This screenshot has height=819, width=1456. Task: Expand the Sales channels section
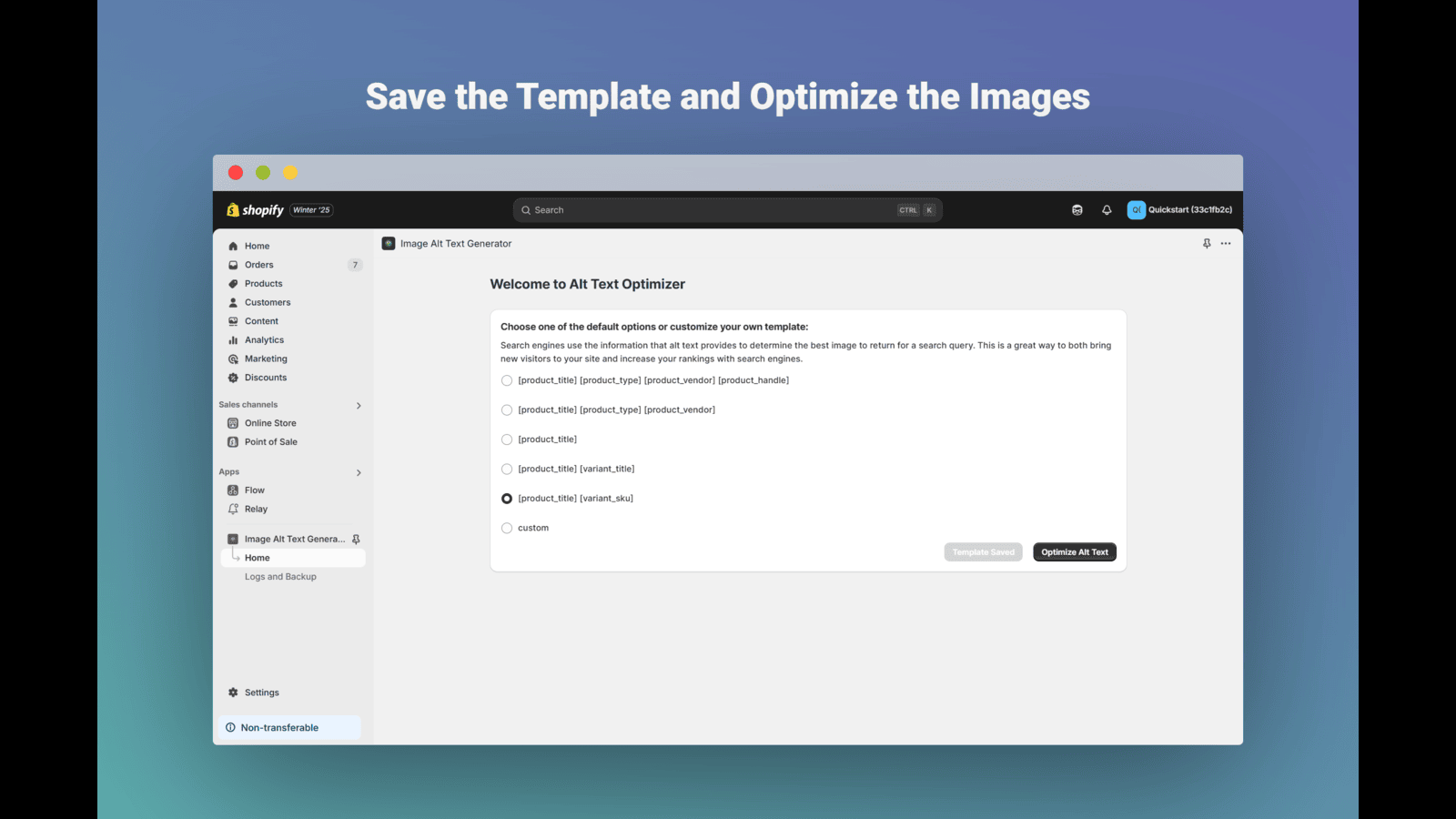(x=359, y=406)
